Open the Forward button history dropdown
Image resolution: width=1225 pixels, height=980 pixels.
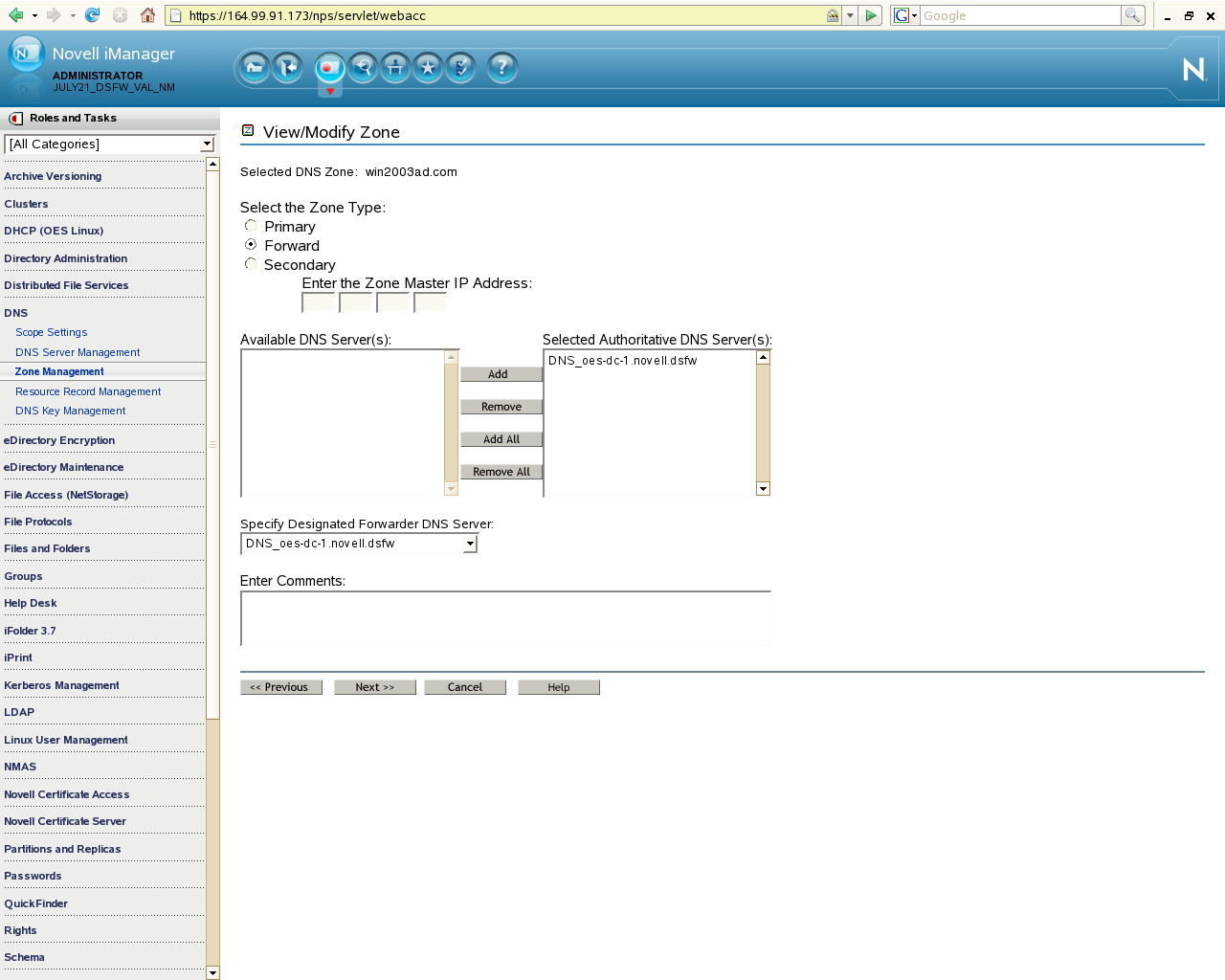[73, 15]
